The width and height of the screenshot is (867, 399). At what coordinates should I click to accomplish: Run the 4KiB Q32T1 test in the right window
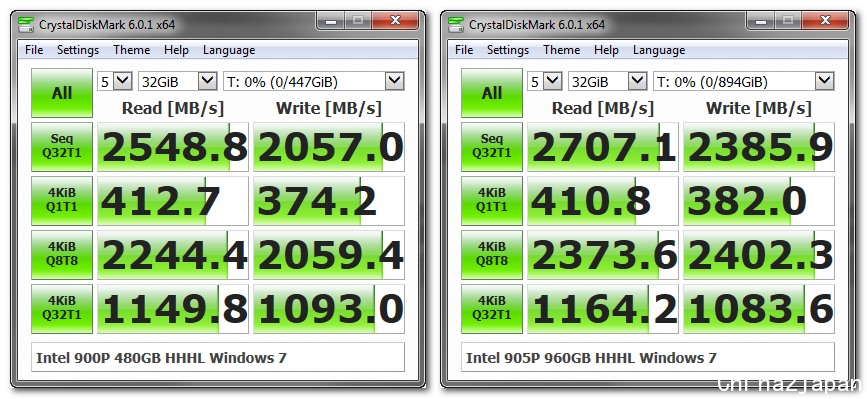point(492,309)
